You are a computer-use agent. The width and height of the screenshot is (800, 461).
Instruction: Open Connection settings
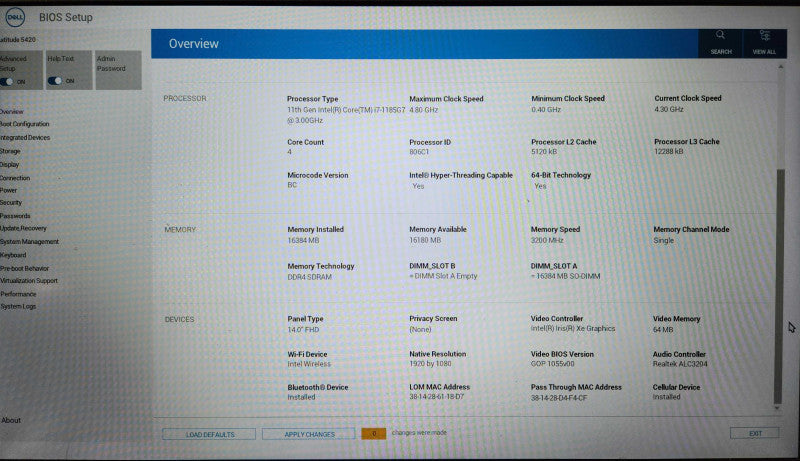(x=15, y=178)
